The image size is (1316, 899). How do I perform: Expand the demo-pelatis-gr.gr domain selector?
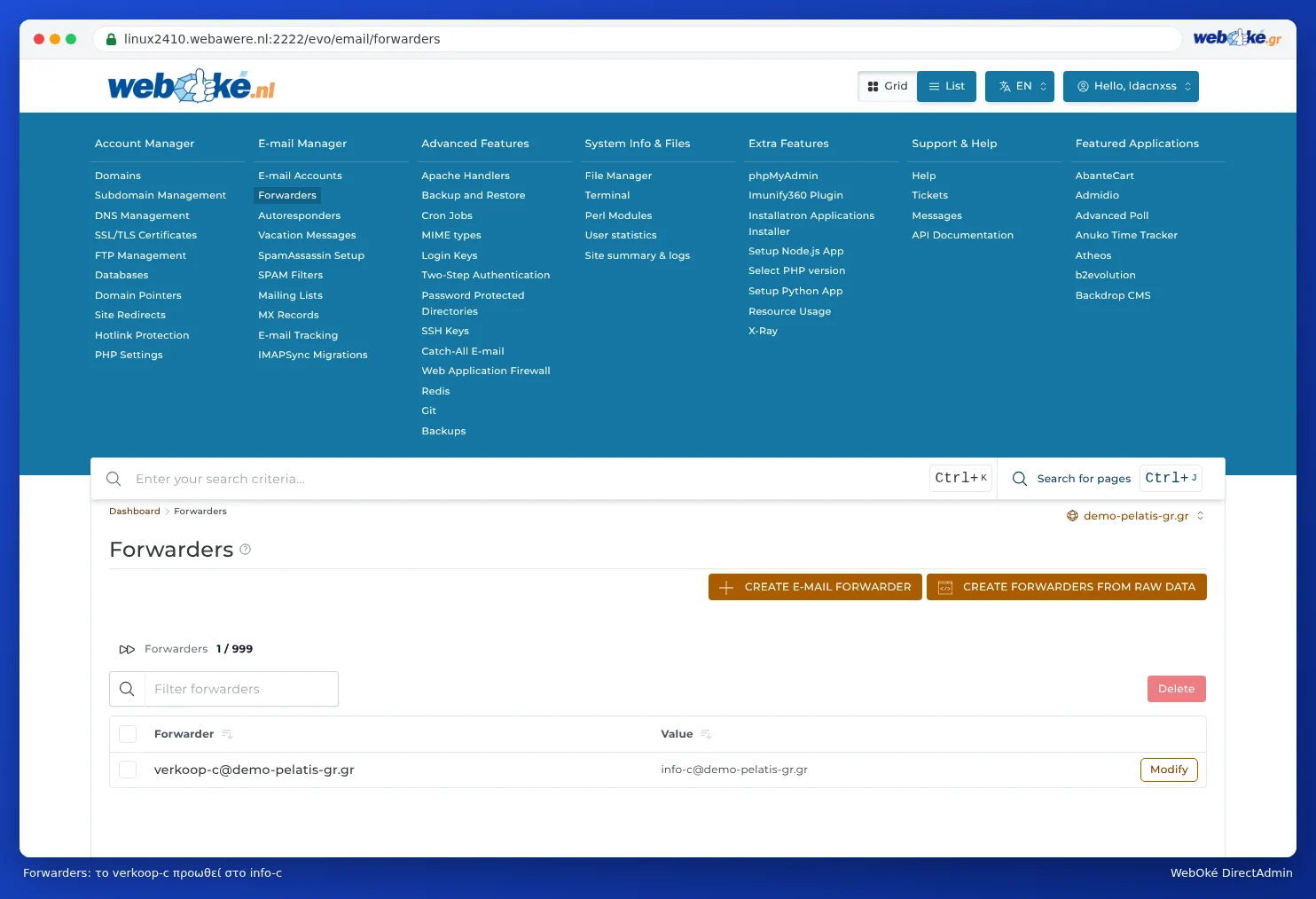(1135, 516)
